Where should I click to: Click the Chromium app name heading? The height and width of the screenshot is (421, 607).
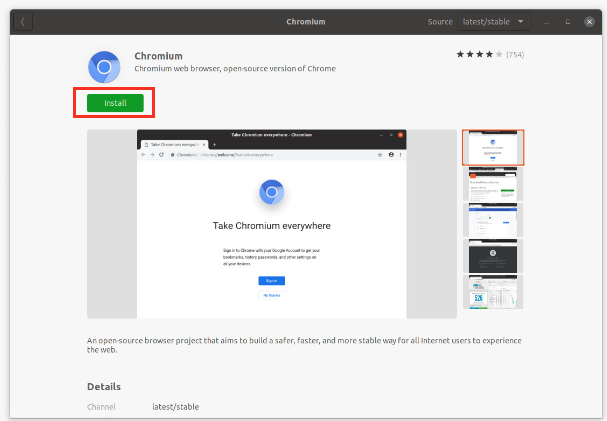pos(158,56)
